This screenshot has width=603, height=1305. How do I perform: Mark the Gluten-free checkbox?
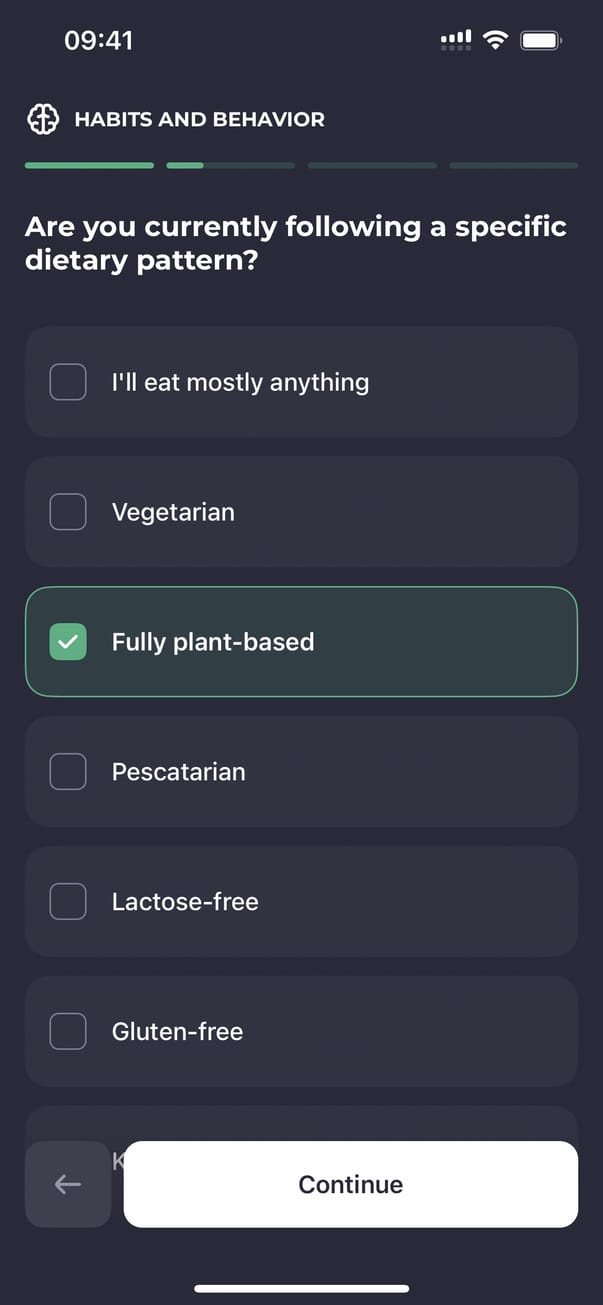68,1031
